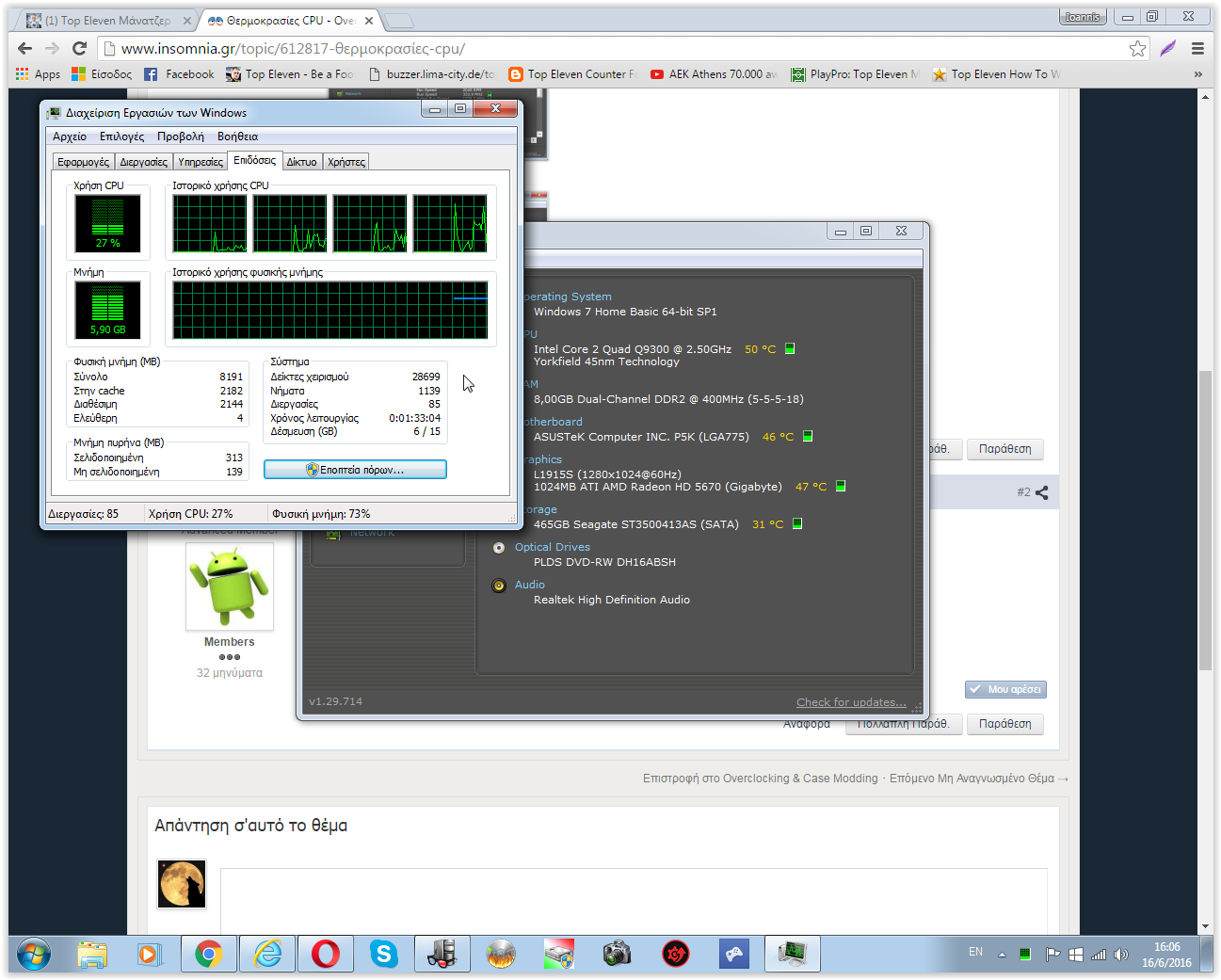
Task: Click post number #2 link
Action: 1023,492
